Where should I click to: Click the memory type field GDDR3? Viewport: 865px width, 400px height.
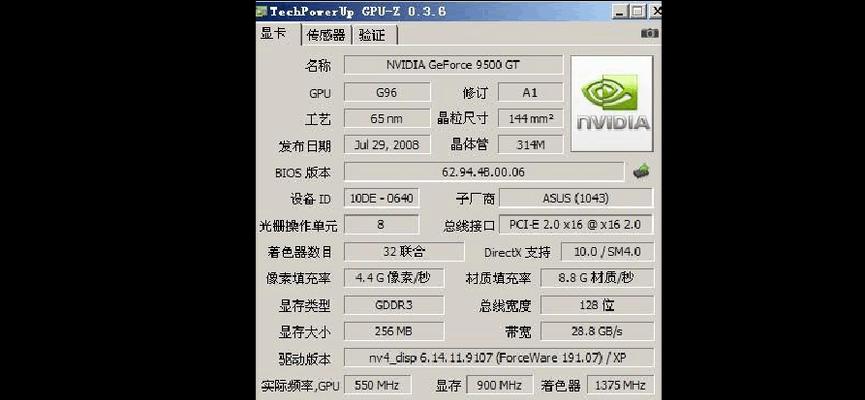[394, 305]
